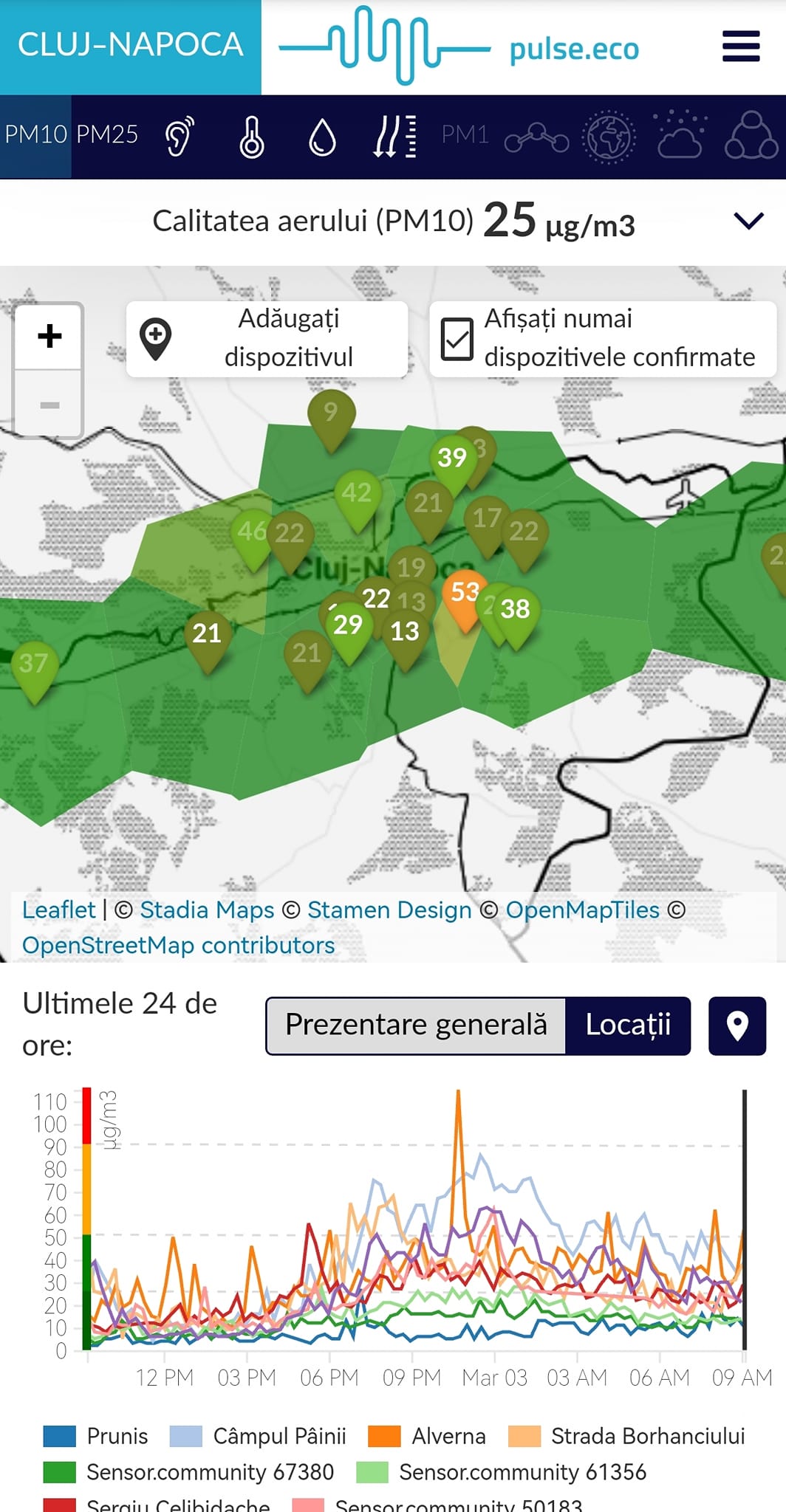Select the pressure arrows icon
This screenshot has height=1512, width=786.
point(394,137)
